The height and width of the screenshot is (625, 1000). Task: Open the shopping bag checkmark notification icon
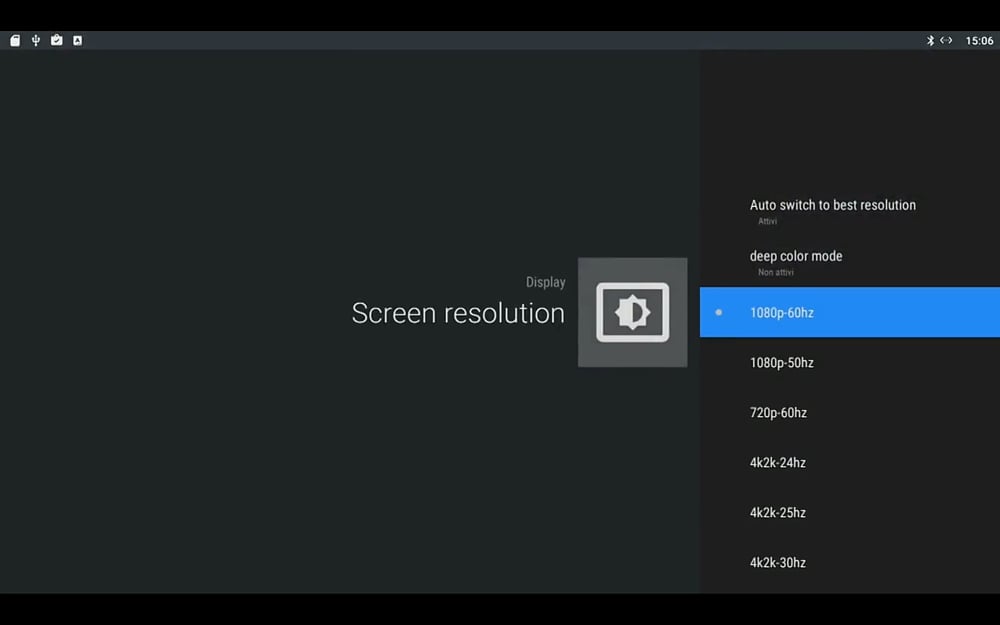(x=57, y=40)
